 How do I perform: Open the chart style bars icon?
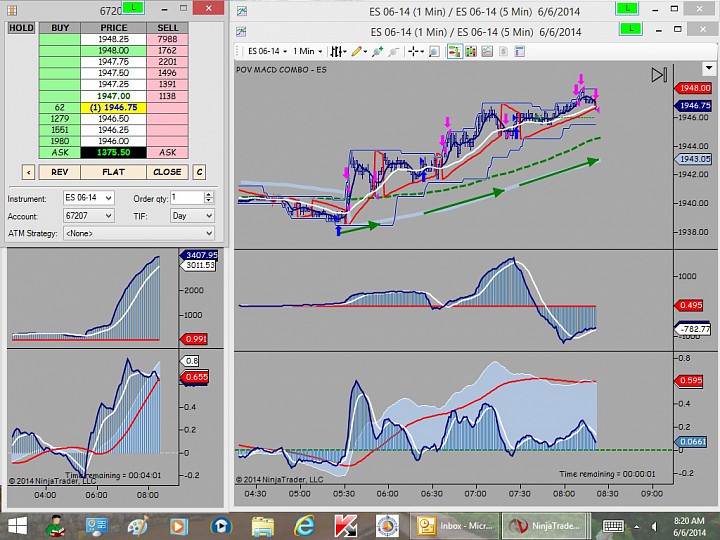click(x=337, y=51)
